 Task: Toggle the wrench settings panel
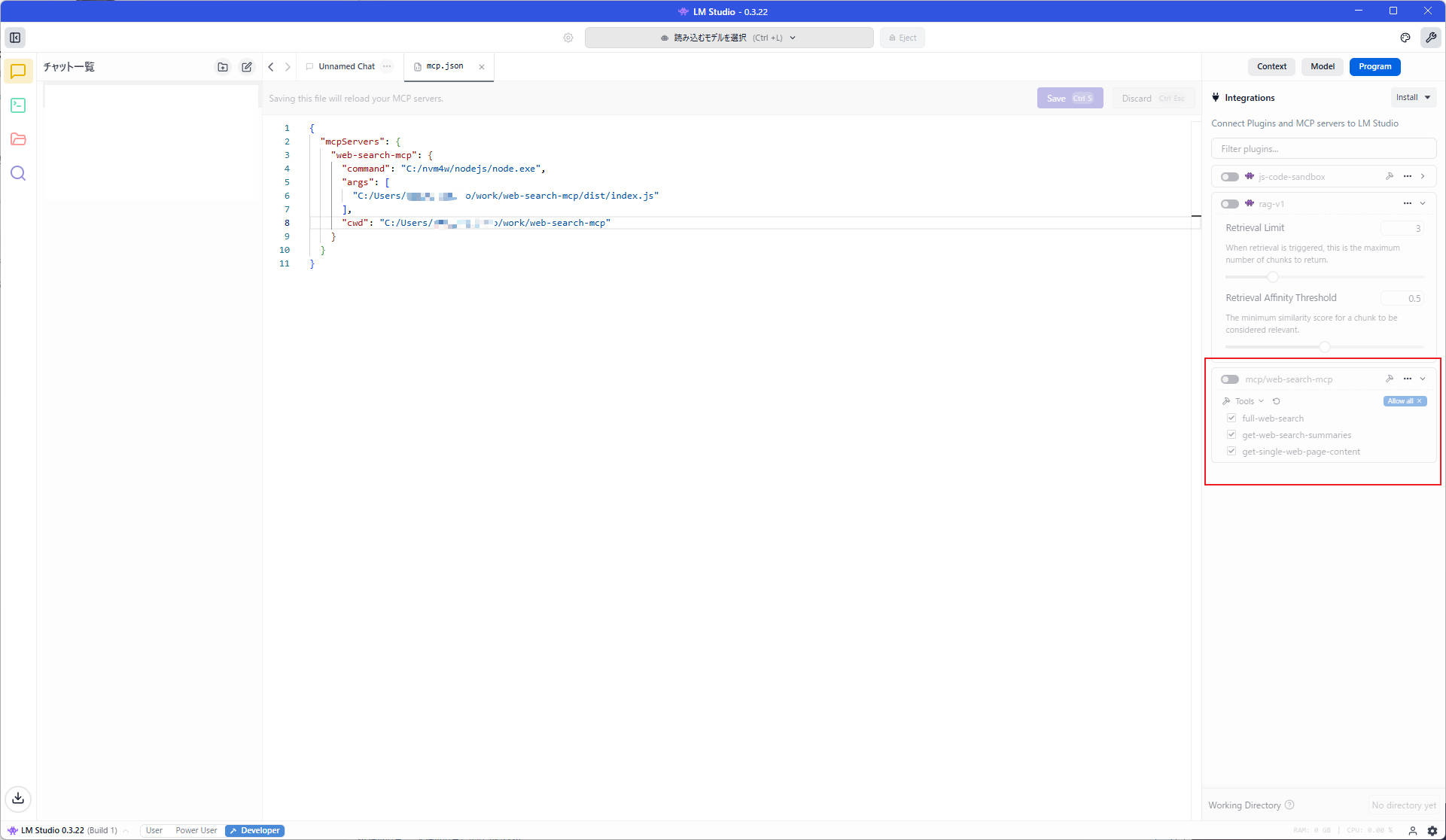coord(1431,38)
